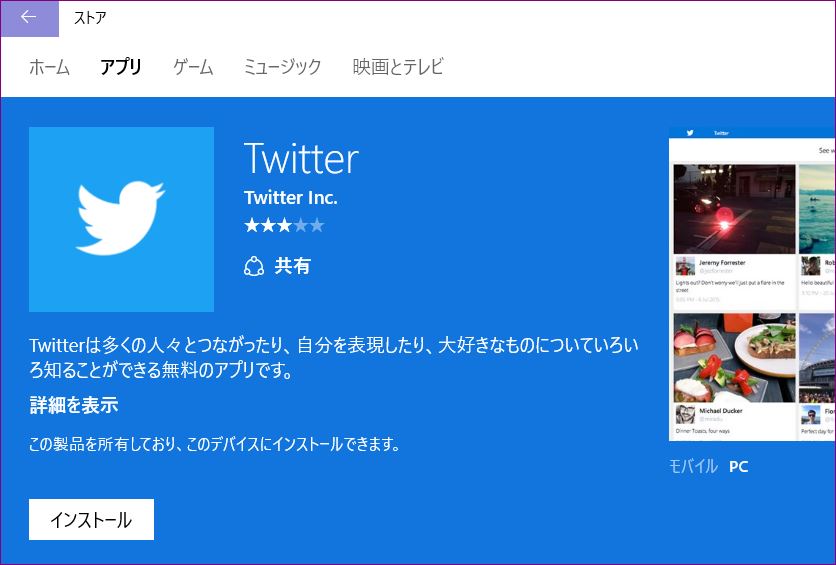
Task: Show モバイル screenshots
Action: coord(693,466)
